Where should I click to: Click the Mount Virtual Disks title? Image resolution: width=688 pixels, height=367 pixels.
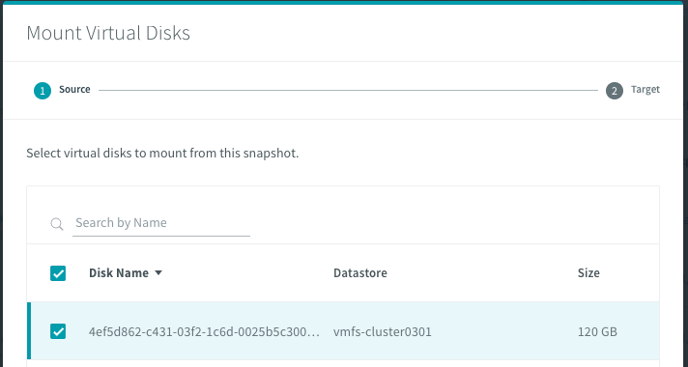[x=108, y=33]
